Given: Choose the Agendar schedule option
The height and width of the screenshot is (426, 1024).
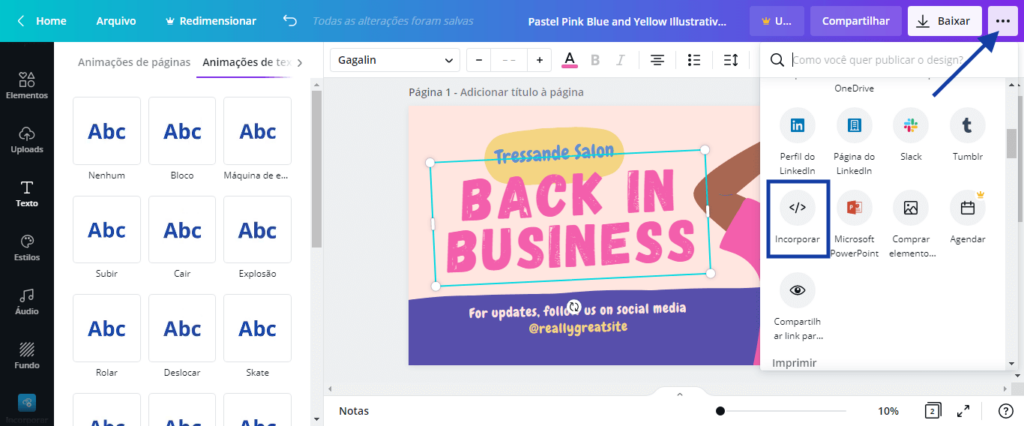Looking at the screenshot, I should (x=967, y=218).
